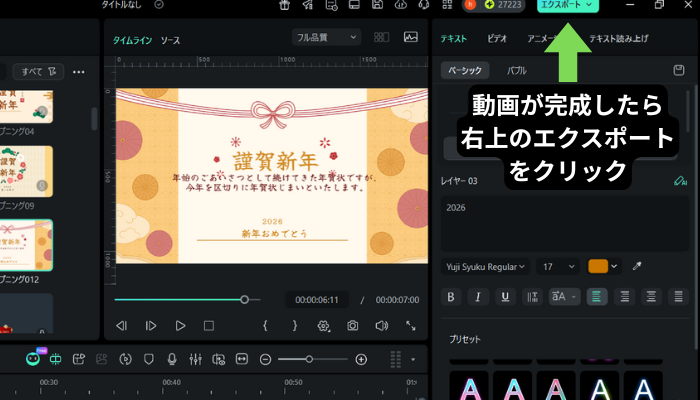Toggle the preview volume speaker icon

coord(382,326)
